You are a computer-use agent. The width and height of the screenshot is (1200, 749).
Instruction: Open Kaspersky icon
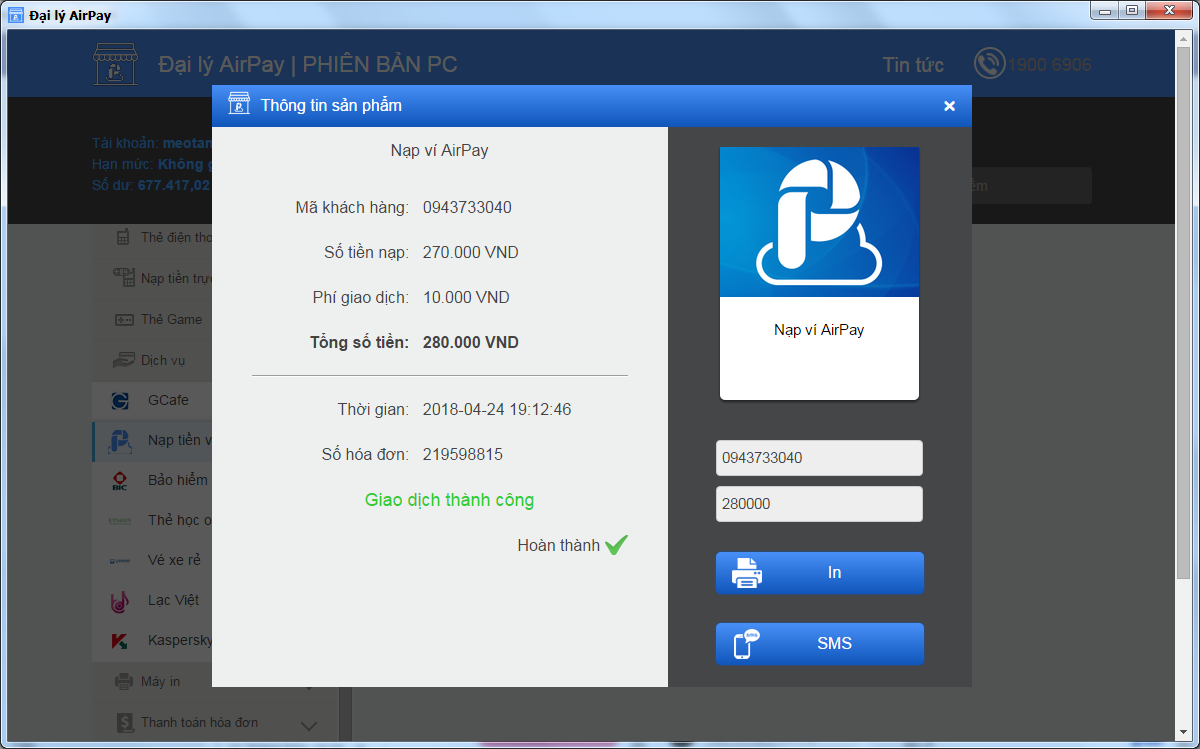pyautogui.click(x=120, y=641)
